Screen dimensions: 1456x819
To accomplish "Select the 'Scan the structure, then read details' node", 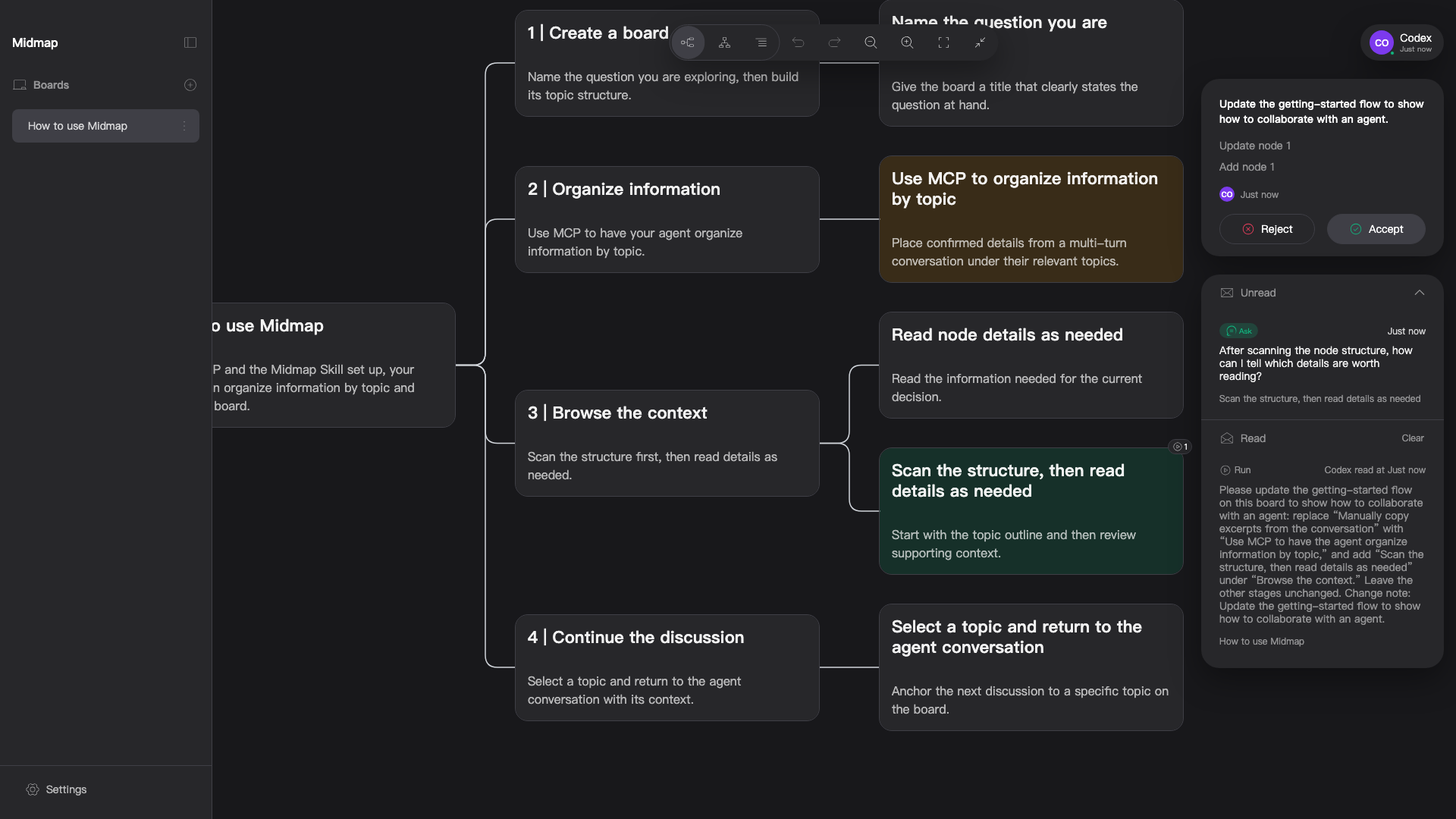I will (x=1031, y=511).
